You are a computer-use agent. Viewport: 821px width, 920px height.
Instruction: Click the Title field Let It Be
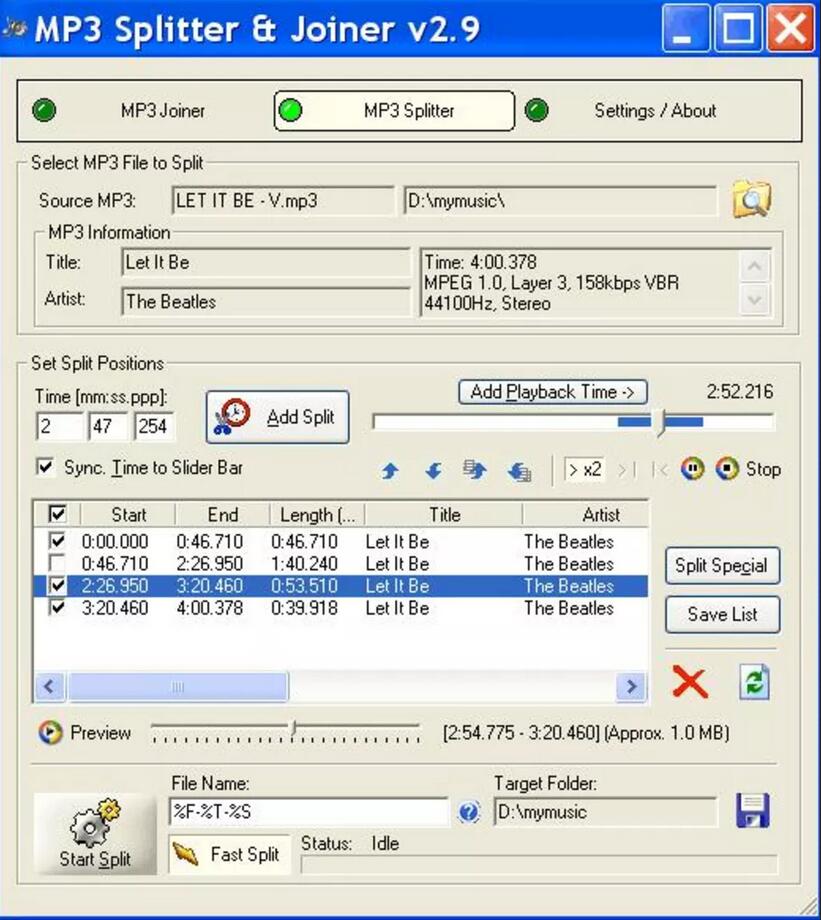[266, 262]
